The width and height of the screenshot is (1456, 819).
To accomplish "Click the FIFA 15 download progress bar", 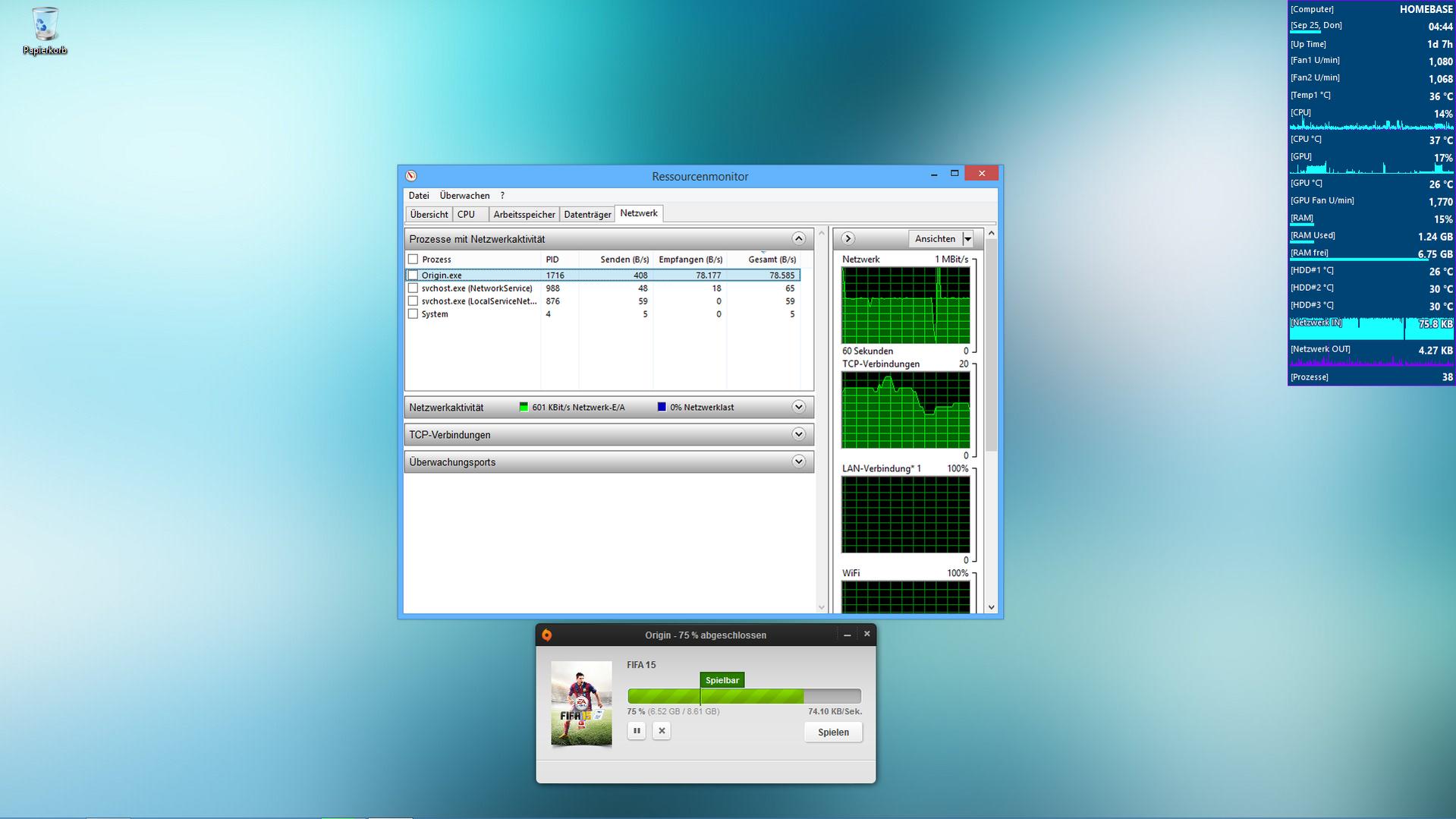I will point(744,696).
